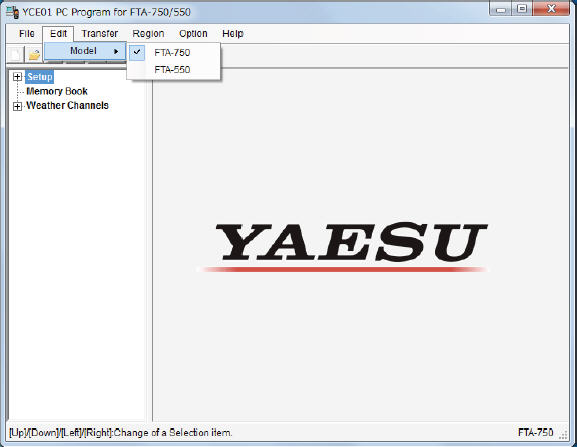577x447 pixels.
Task: Close the Edit menu
Action: coord(58,33)
